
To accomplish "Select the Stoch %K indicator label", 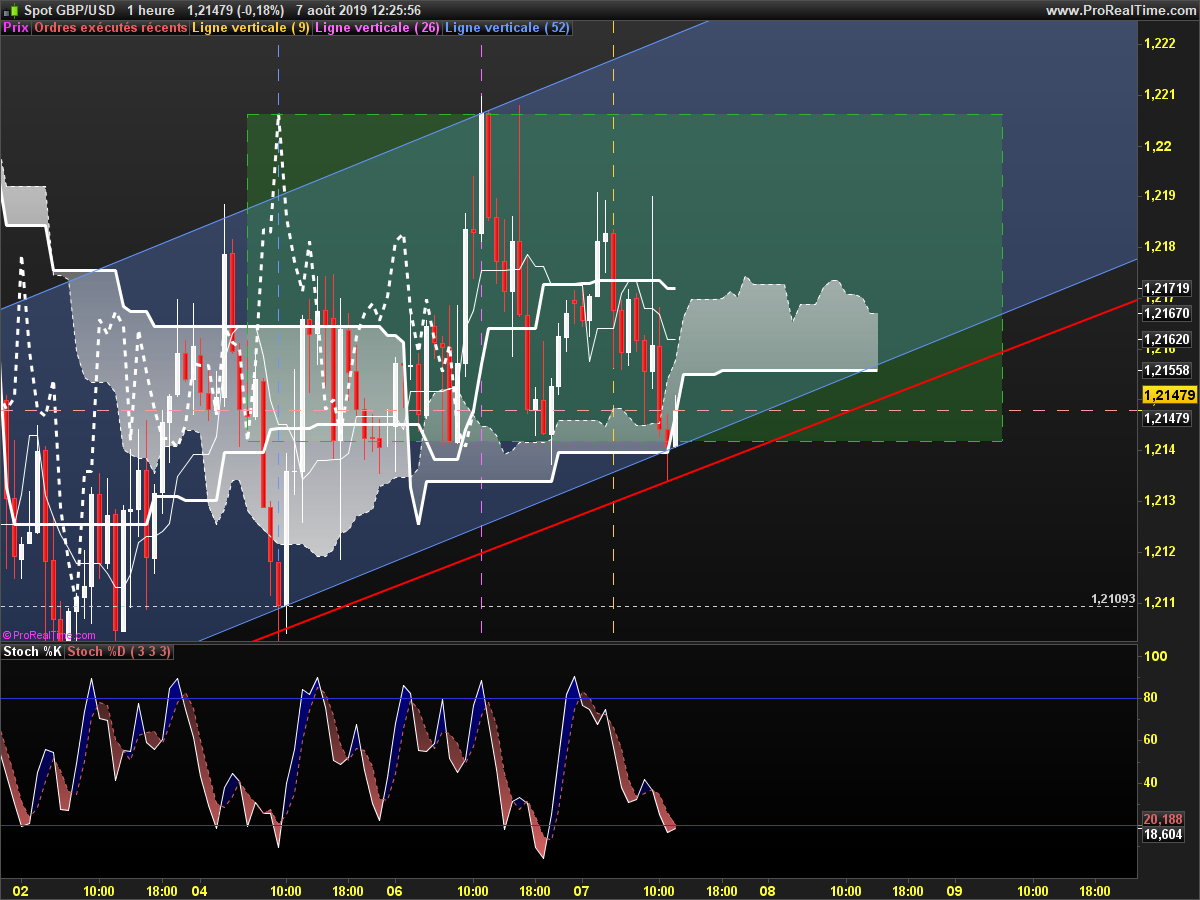I will tap(33, 652).
